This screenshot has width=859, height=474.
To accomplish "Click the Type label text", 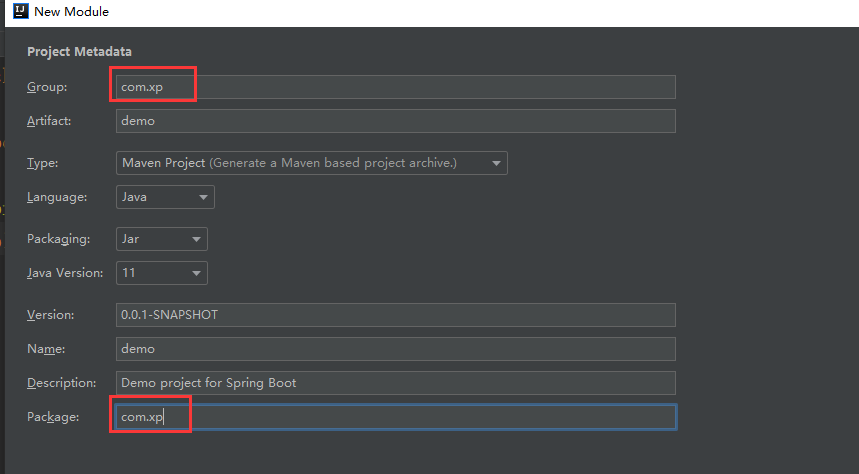I will (x=42, y=163).
